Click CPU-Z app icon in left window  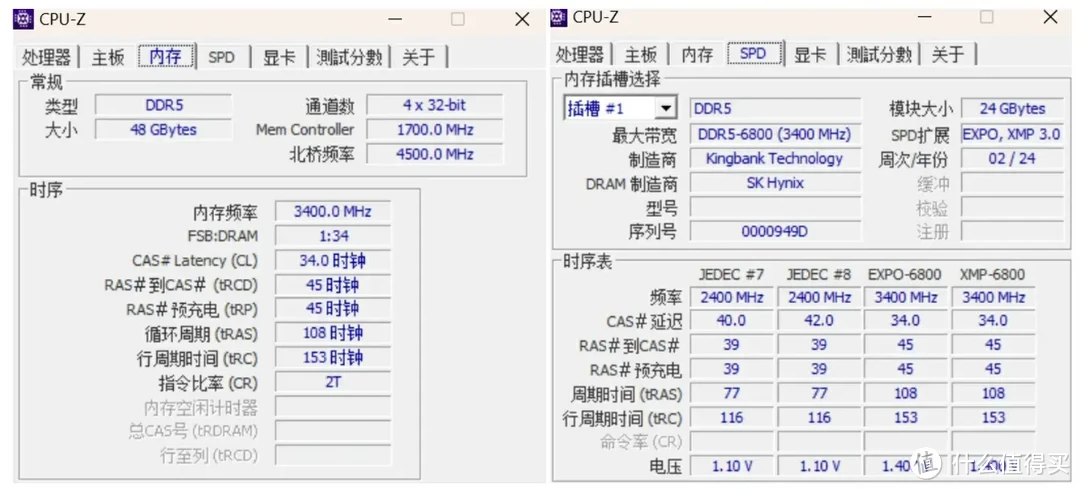(x=23, y=19)
